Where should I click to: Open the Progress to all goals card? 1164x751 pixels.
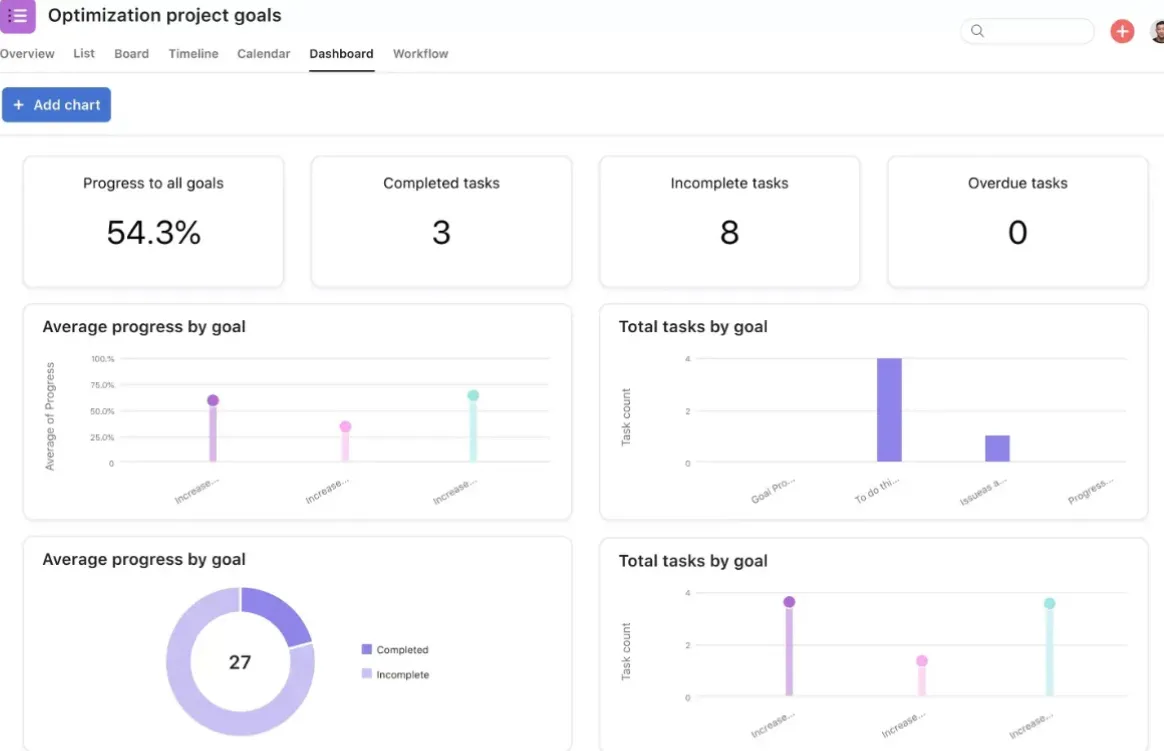(154, 221)
